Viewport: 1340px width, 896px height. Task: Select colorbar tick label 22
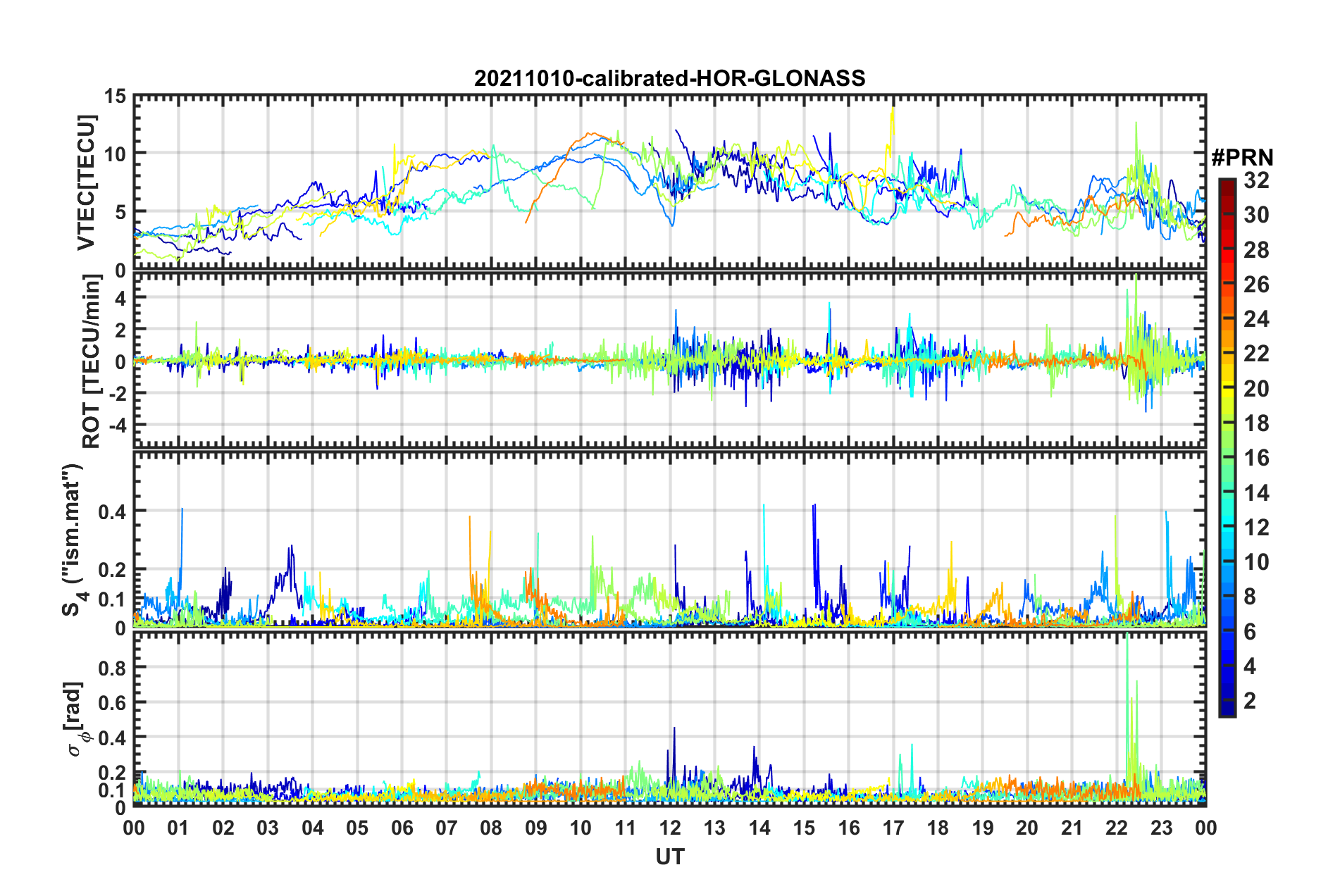tap(1256, 354)
